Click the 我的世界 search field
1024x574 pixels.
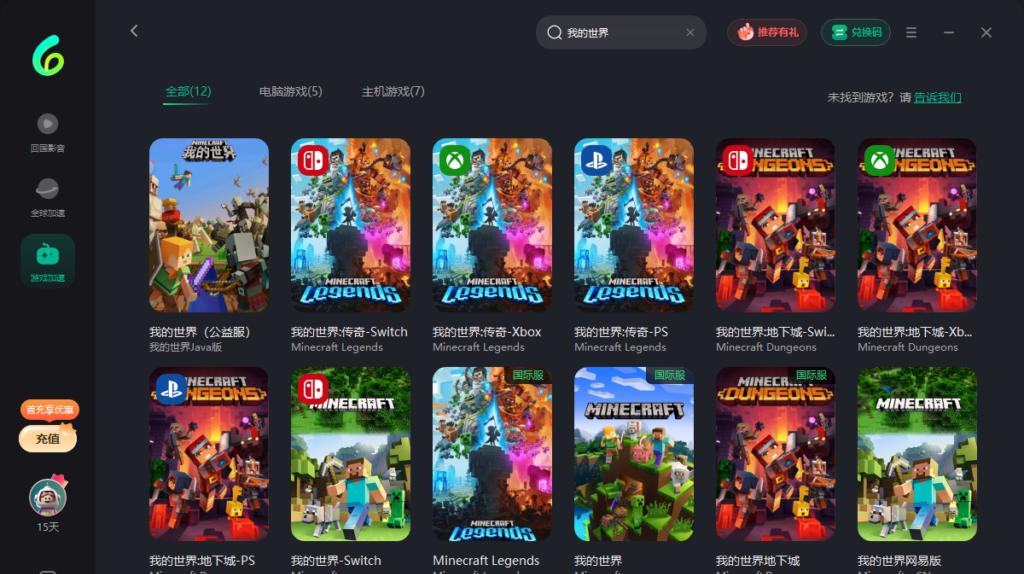click(x=621, y=33)
